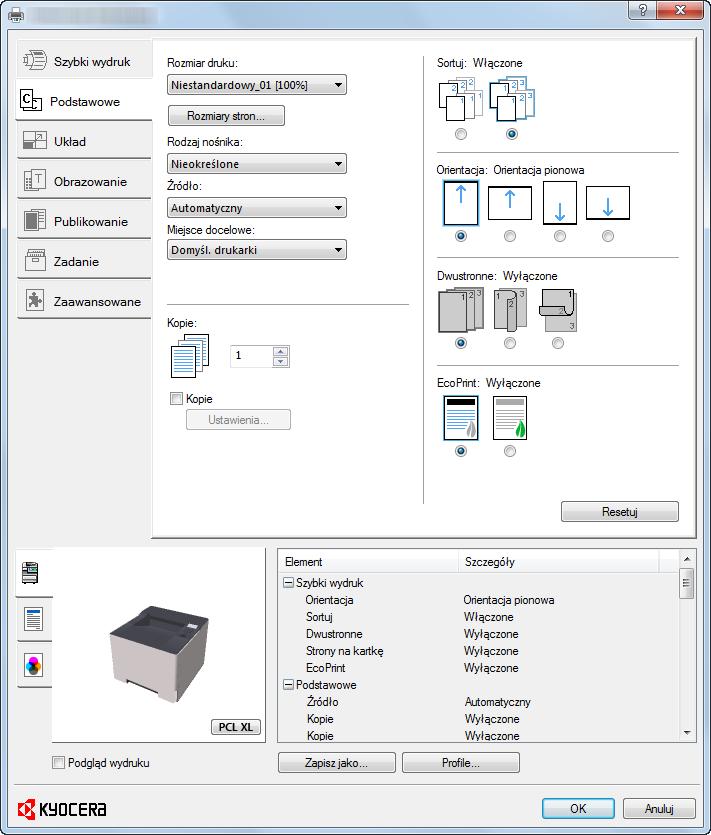Click the portrait orientation icon
This screenshot has height=835, width=711.
461,203
